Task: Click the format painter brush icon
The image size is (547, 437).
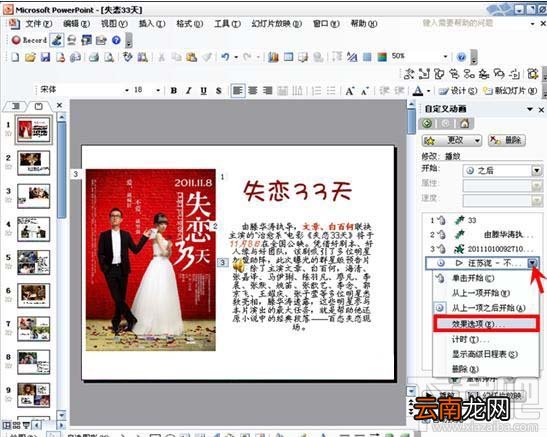Action: 207,57
